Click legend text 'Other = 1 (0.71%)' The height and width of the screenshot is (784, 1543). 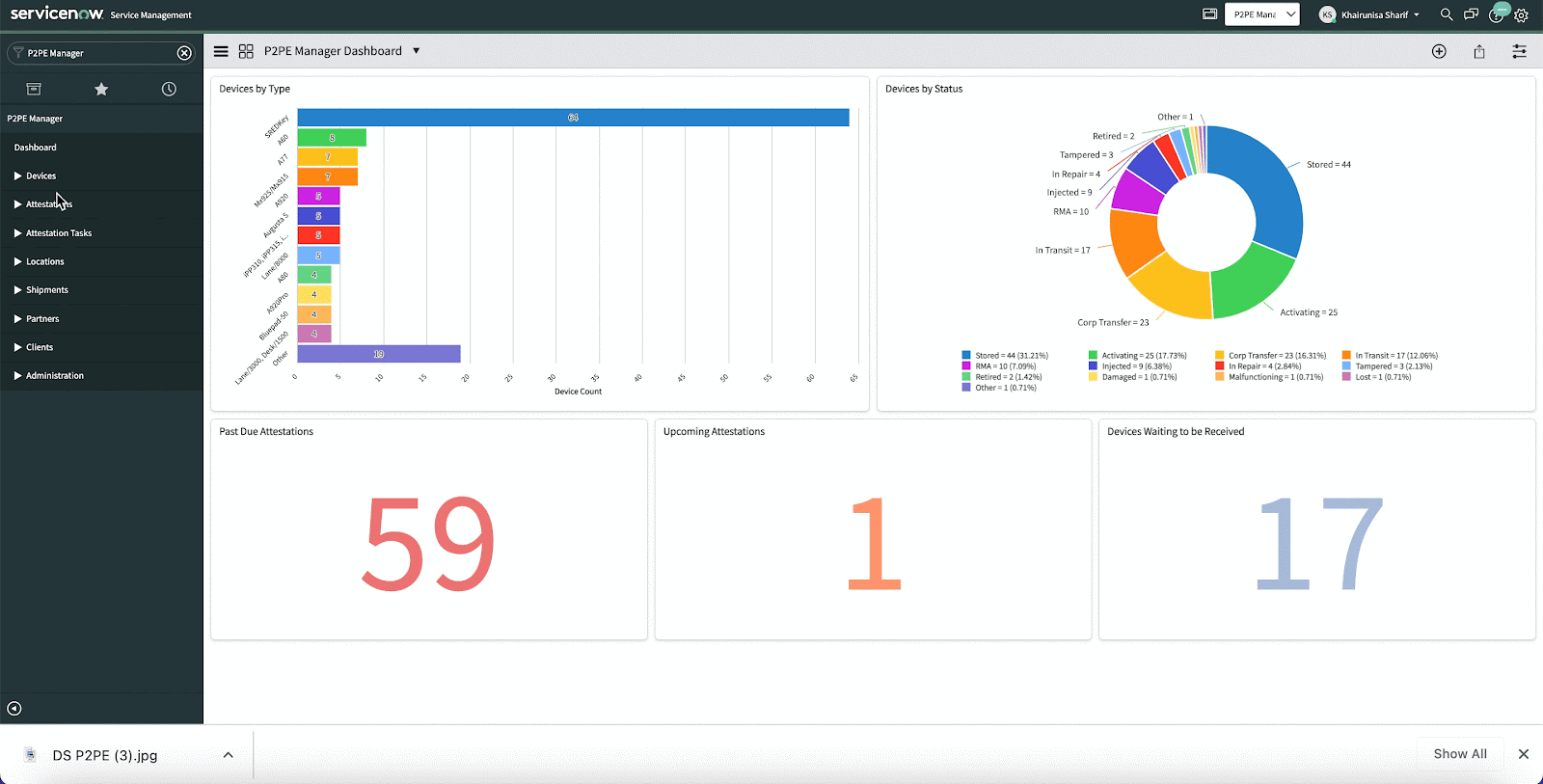click(1006, 388)
